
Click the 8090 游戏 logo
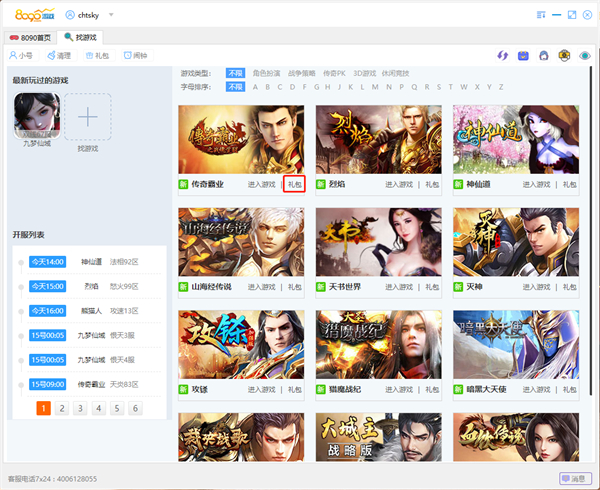pyautogui.click(x=34, y=15)
